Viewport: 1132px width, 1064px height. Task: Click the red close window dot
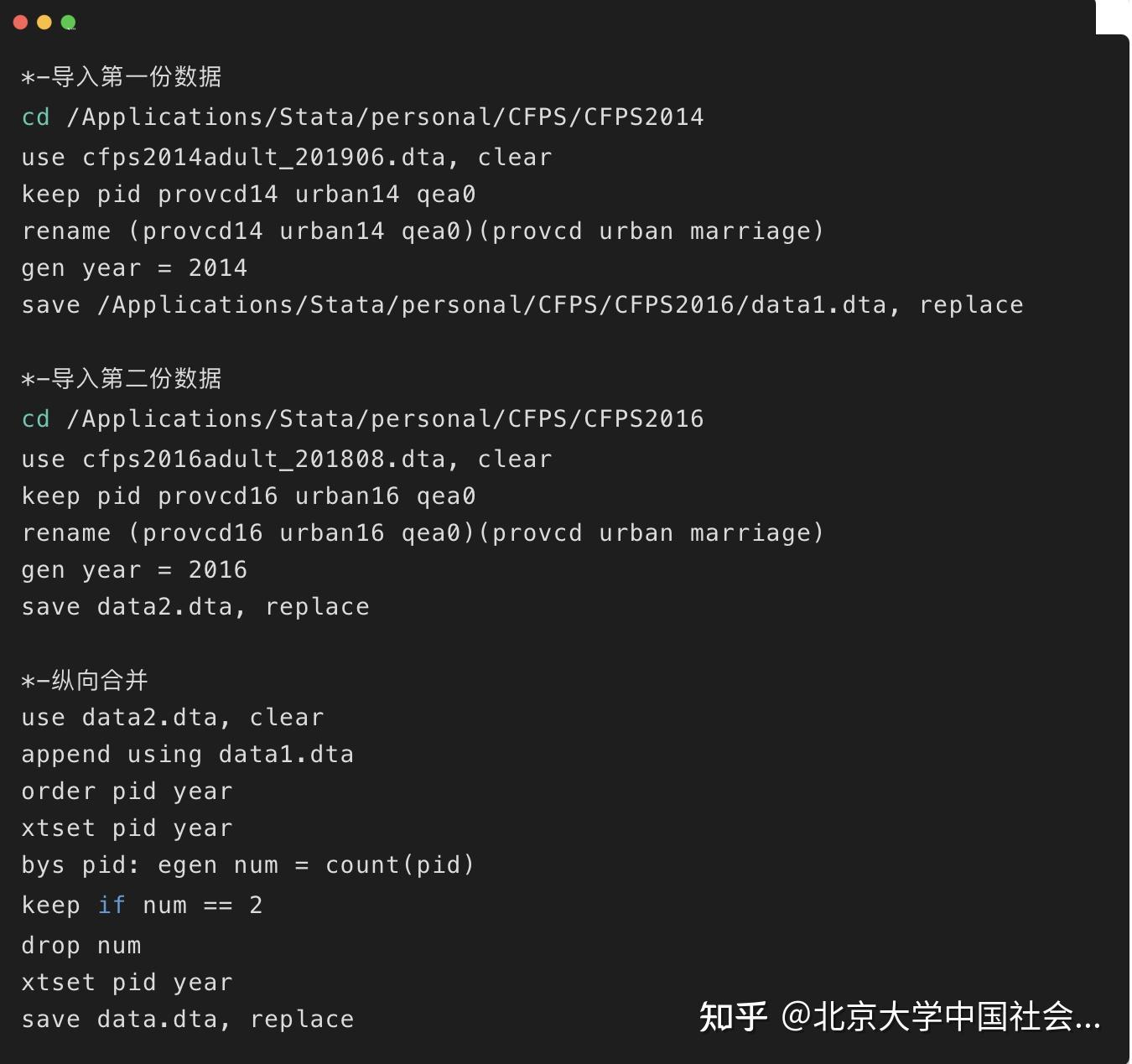[x=21, y=23]
